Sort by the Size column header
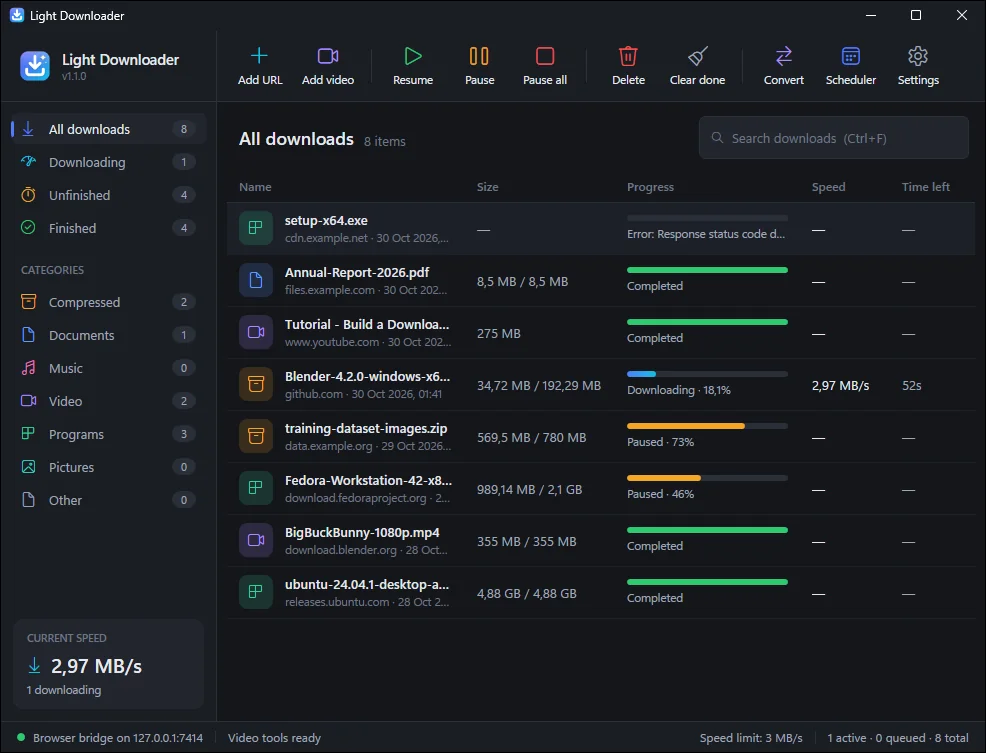 [x=487, y=187]
